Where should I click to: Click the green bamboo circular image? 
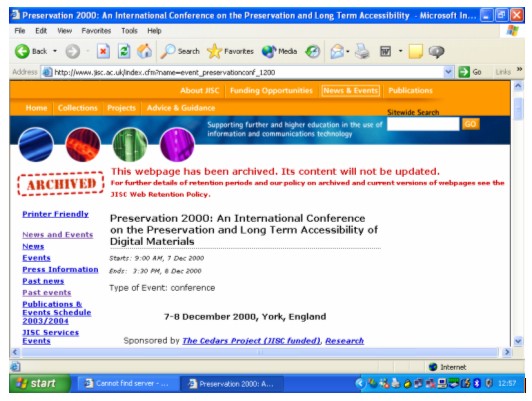click(130, 145)
